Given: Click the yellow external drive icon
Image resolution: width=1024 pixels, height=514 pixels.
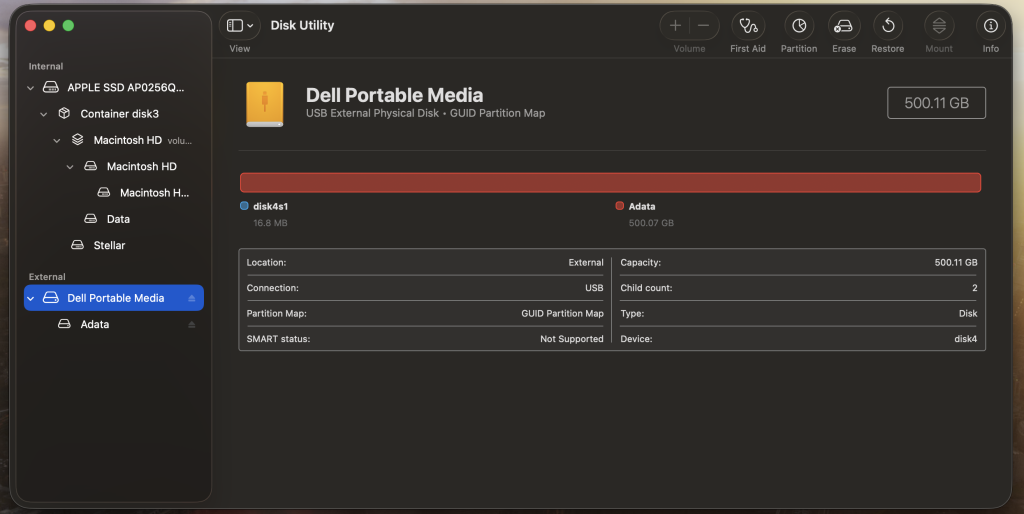Looking at the screenshot, I should [264, 104].
